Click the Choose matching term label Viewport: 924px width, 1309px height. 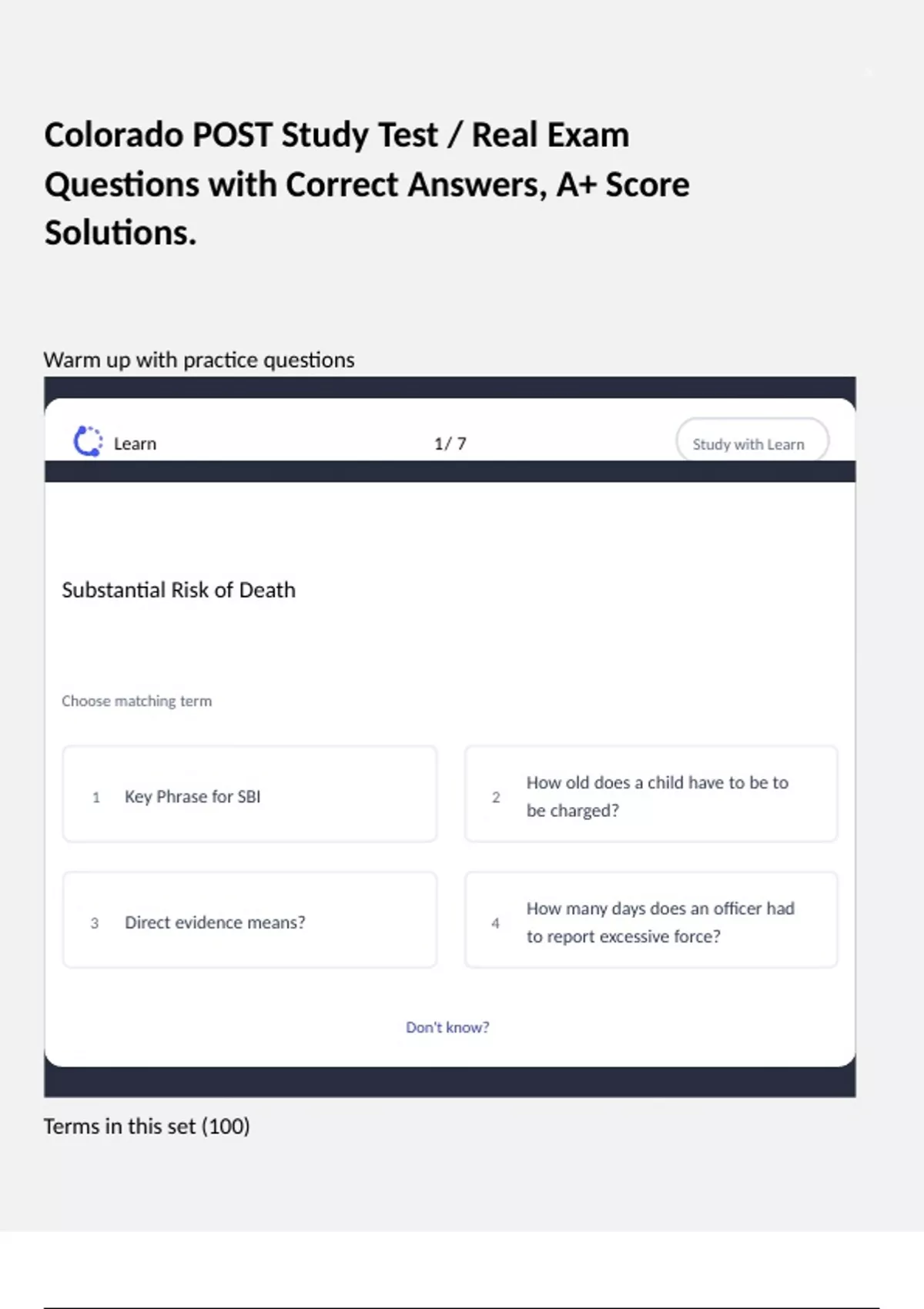click(x=136, y=701)
